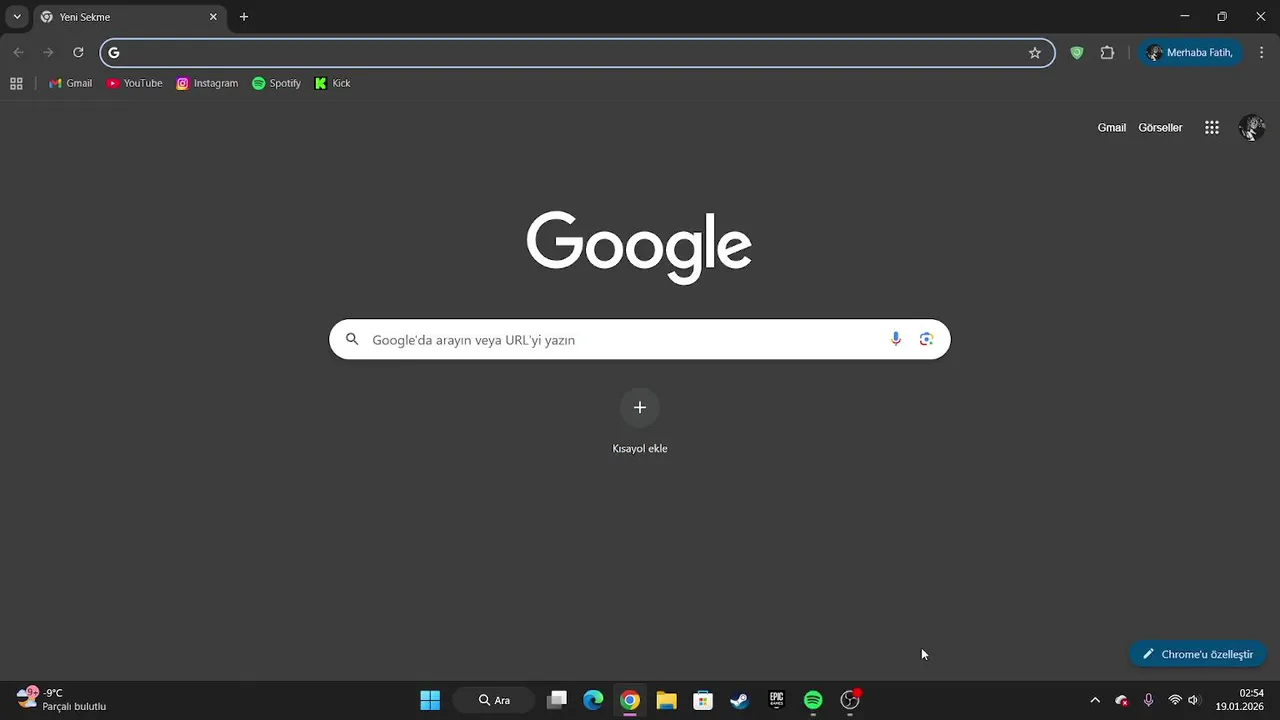Open Merhaba Fatih profile button
Image resolution: width=1280 pixels, height=720 pixels.
(x=1190, y=53)
